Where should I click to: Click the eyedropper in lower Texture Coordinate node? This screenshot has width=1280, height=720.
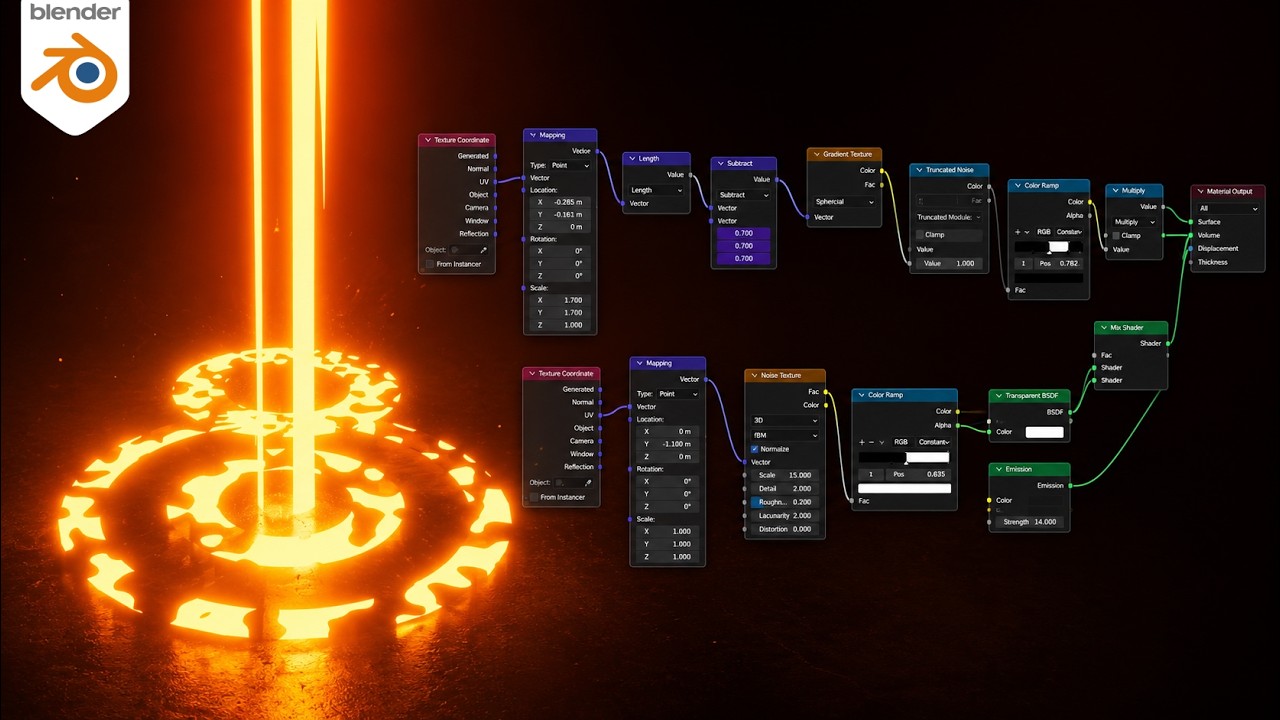[588, 483]
